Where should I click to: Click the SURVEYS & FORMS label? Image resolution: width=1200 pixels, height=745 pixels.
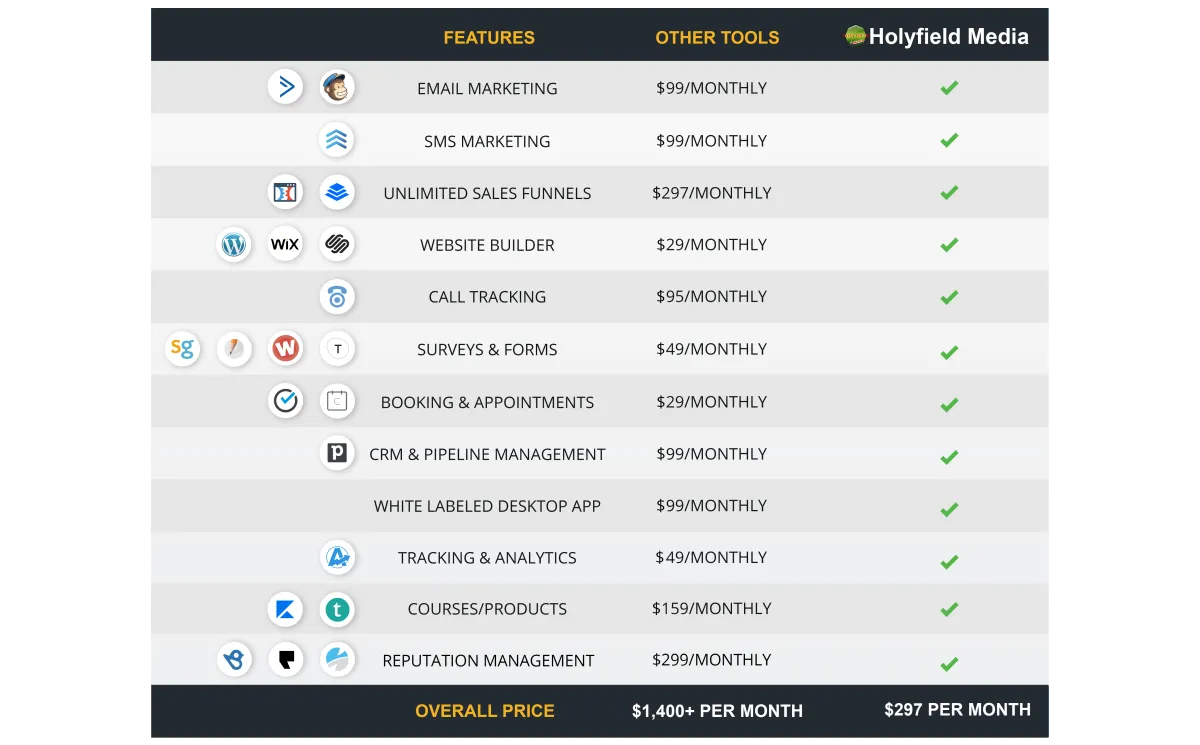(x=487, y=350)
